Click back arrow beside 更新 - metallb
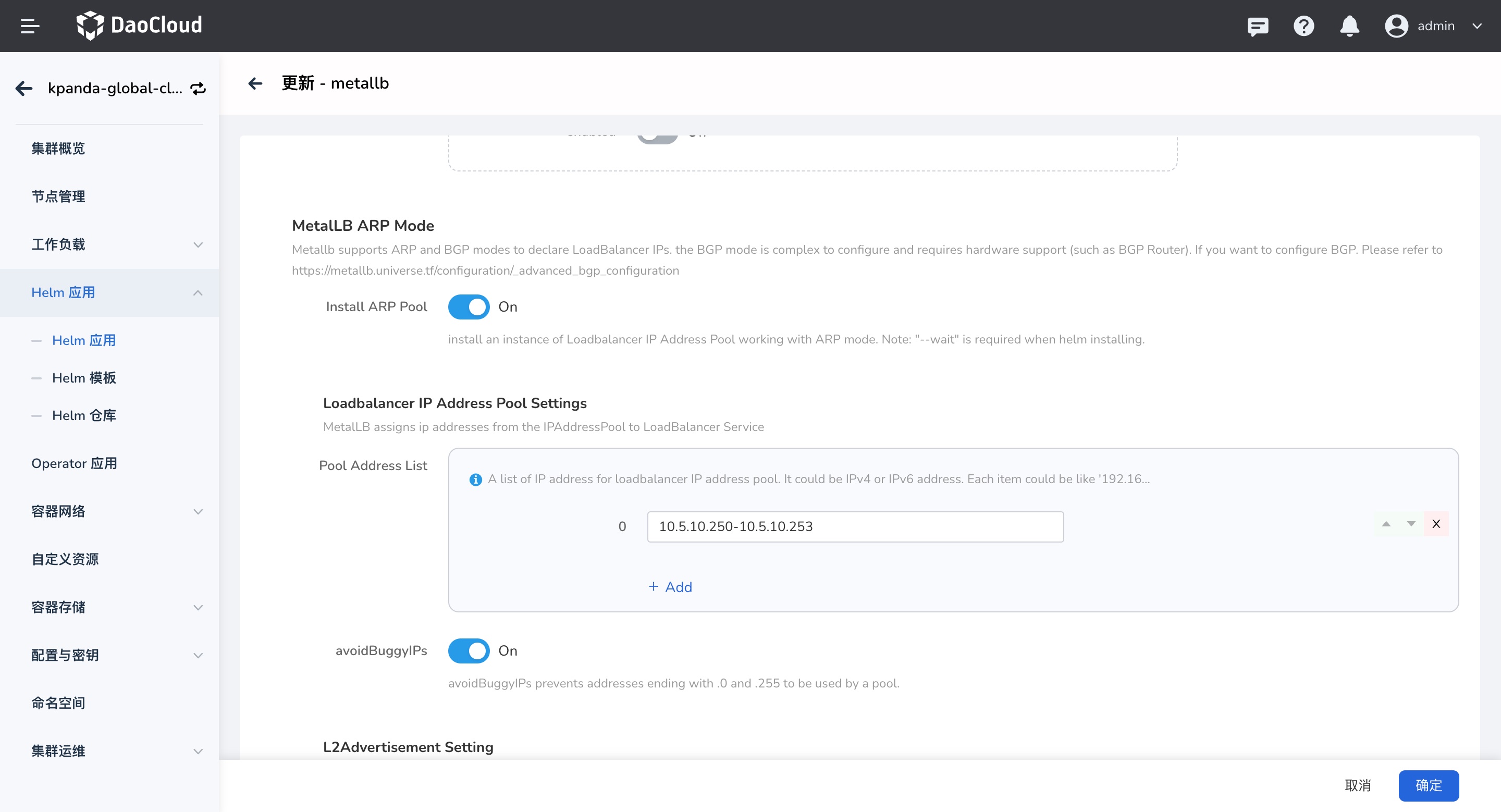The height and width of the screenshot is (812, 1501). click(255, 83)
